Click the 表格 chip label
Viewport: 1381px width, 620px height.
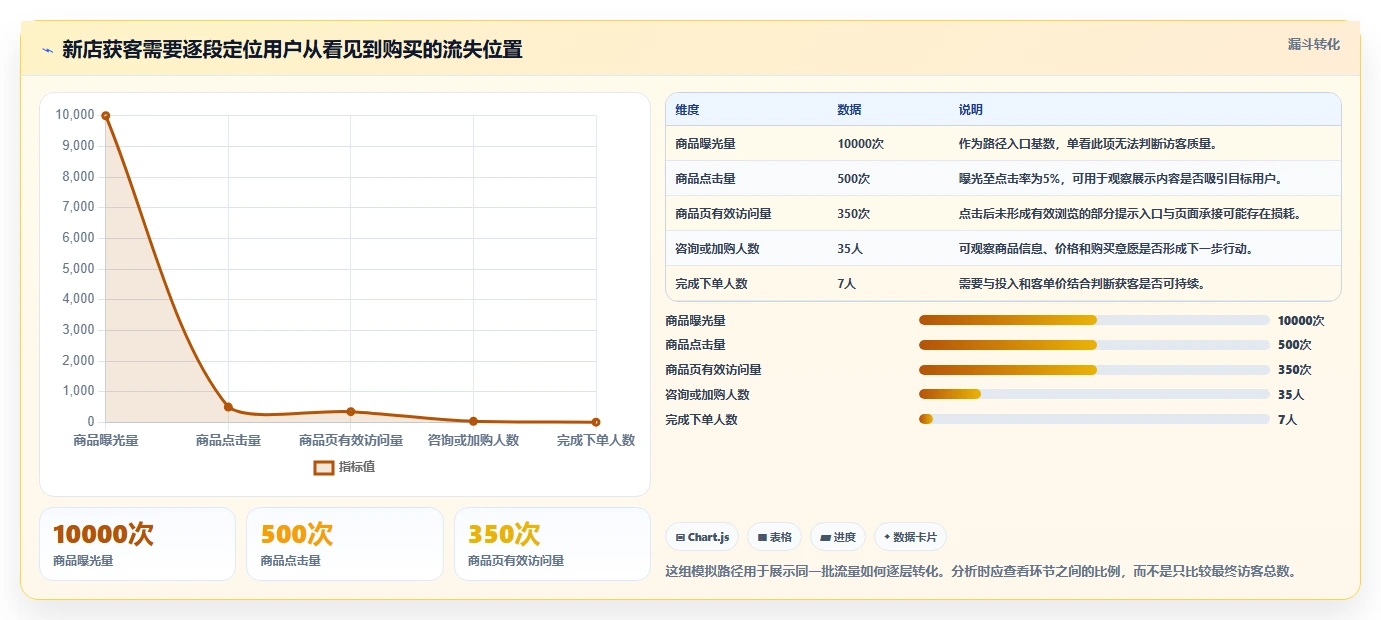coord(781,537)
